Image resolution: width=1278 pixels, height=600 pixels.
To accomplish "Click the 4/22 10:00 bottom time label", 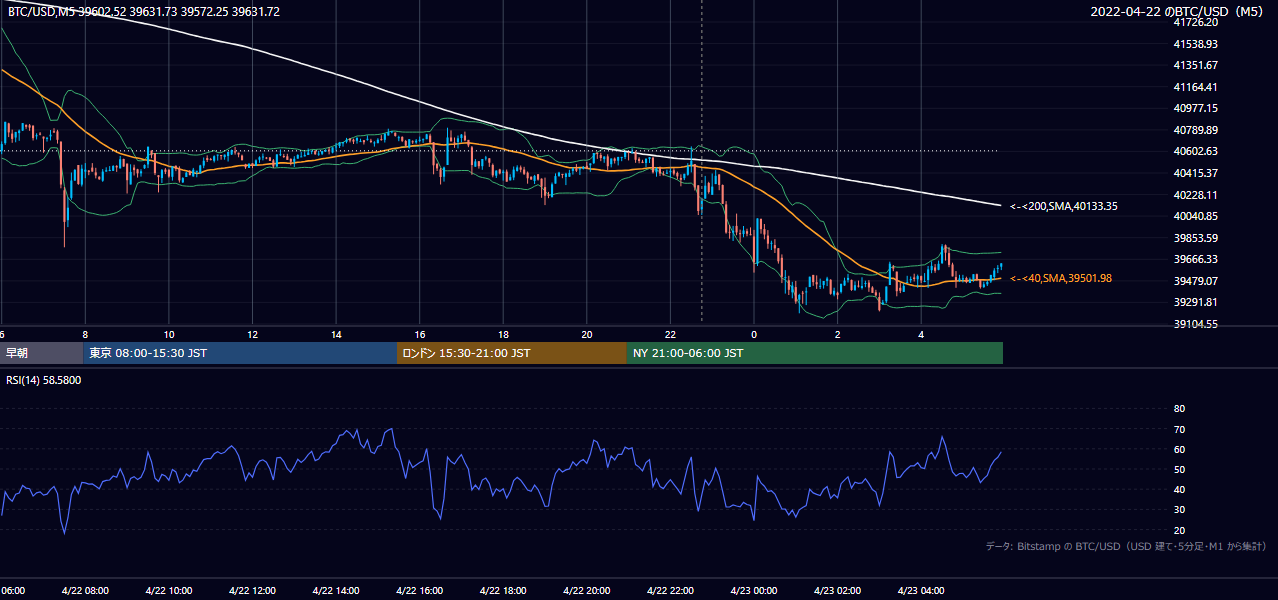I will pyautogui.click(x=169, y=591).
